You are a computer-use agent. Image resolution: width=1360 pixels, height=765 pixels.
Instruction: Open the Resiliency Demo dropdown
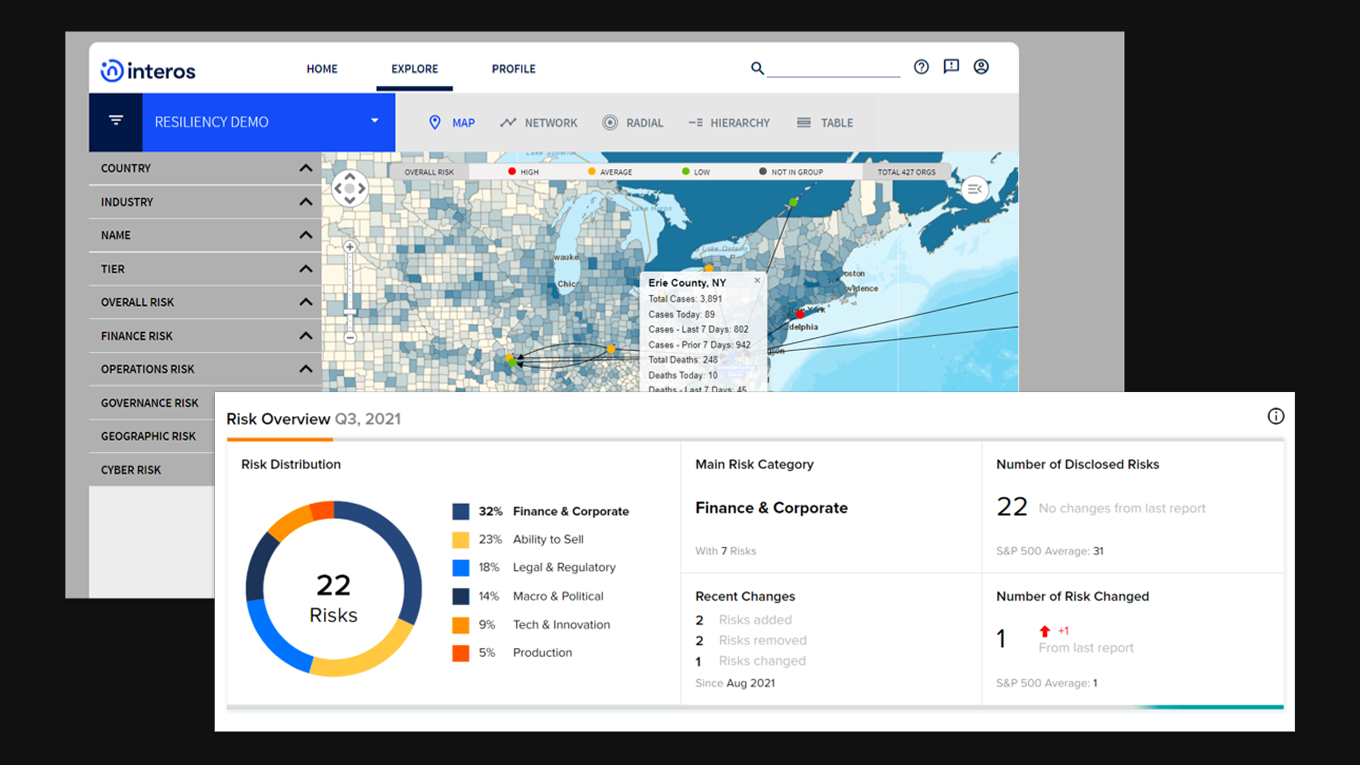coord(375,121)
